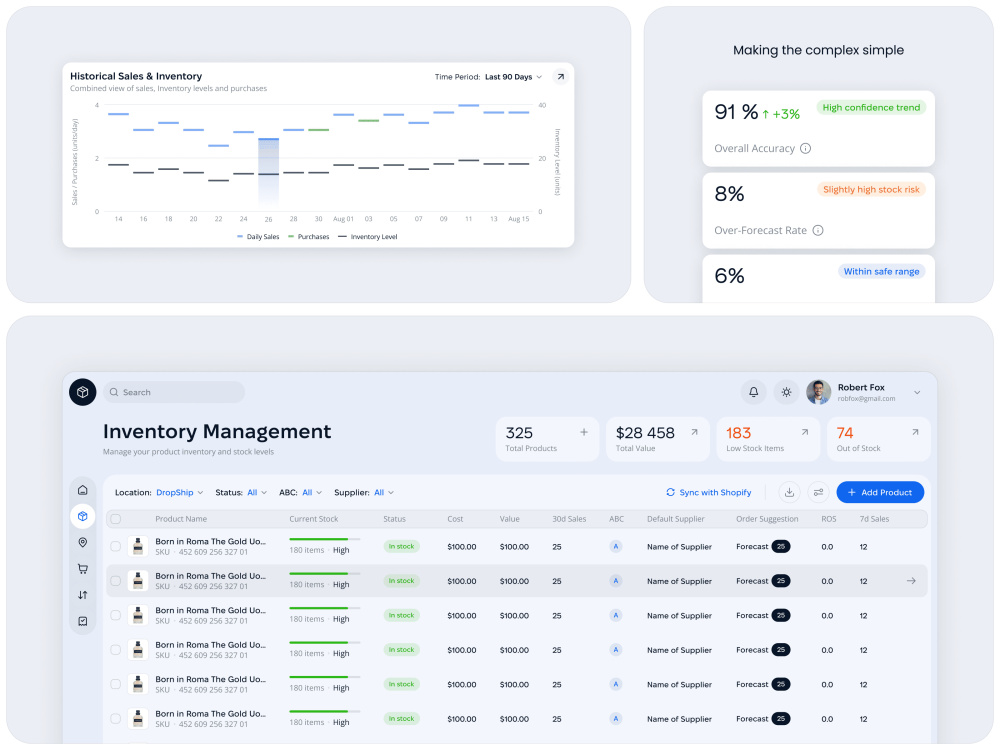Open the notifications bell
Viewport: 1000px width, 750px height.
coord(753,392)
